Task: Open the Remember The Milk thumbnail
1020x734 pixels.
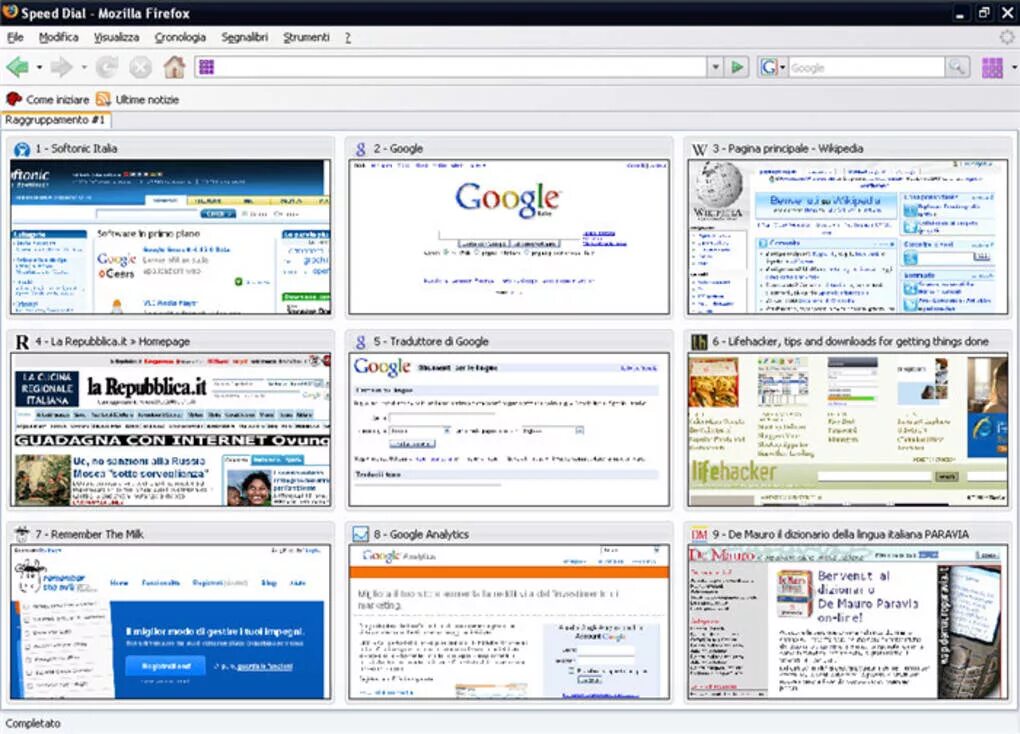Action: [x=170, y=622]
